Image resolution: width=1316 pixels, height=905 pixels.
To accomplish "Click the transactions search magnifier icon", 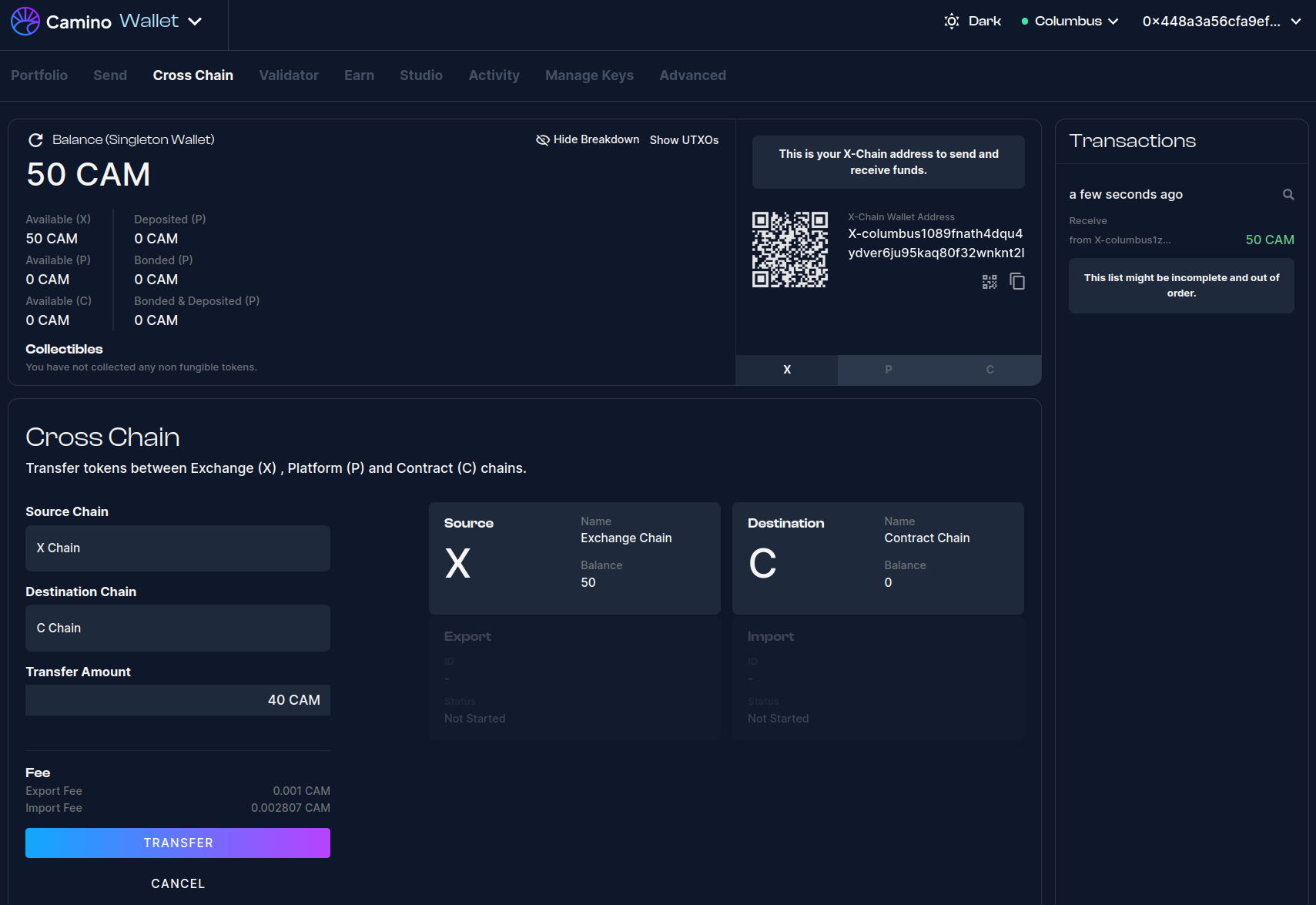I will pos(1288,195).
